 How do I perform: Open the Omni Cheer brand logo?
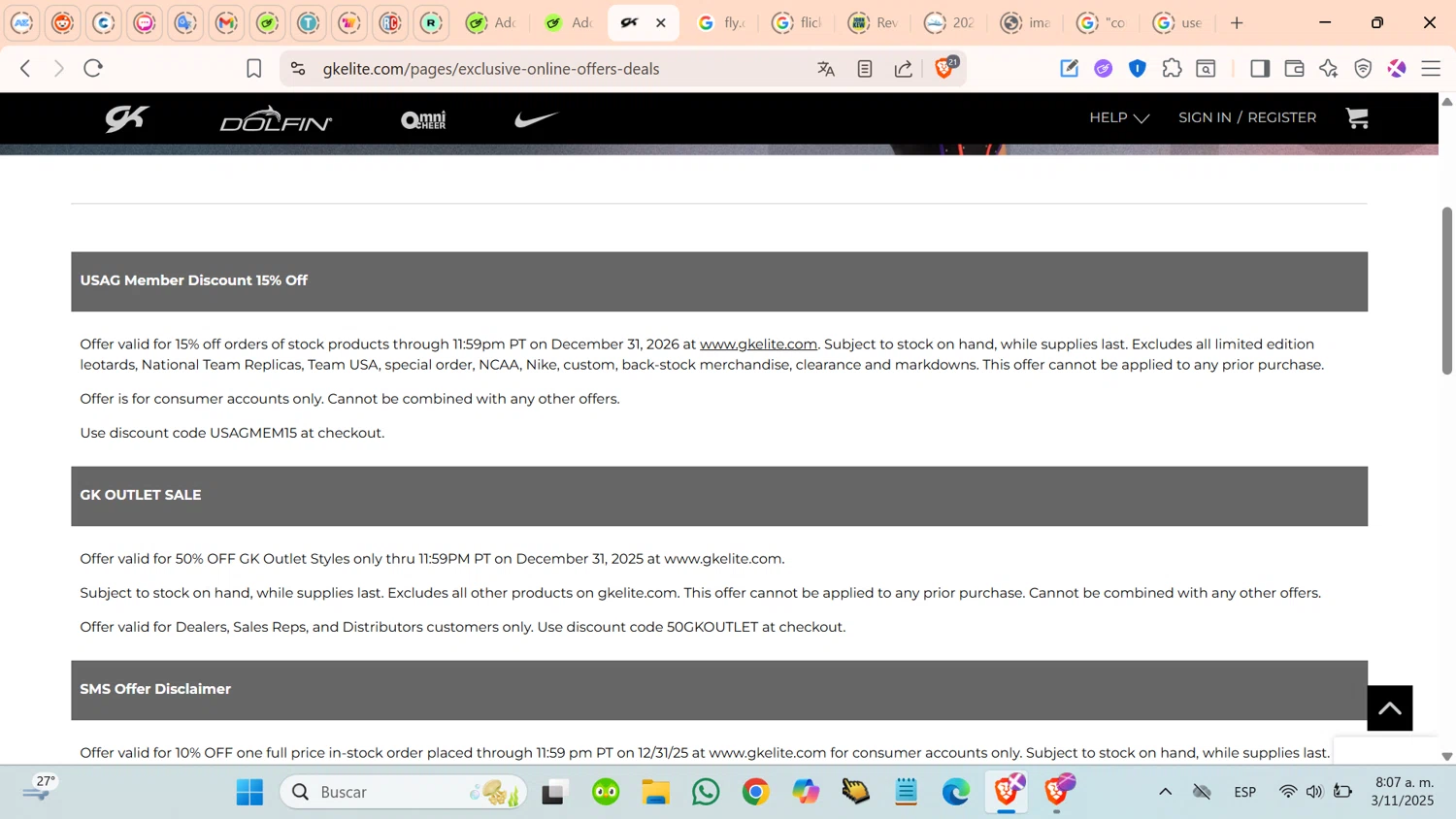(x=423, y=119)
